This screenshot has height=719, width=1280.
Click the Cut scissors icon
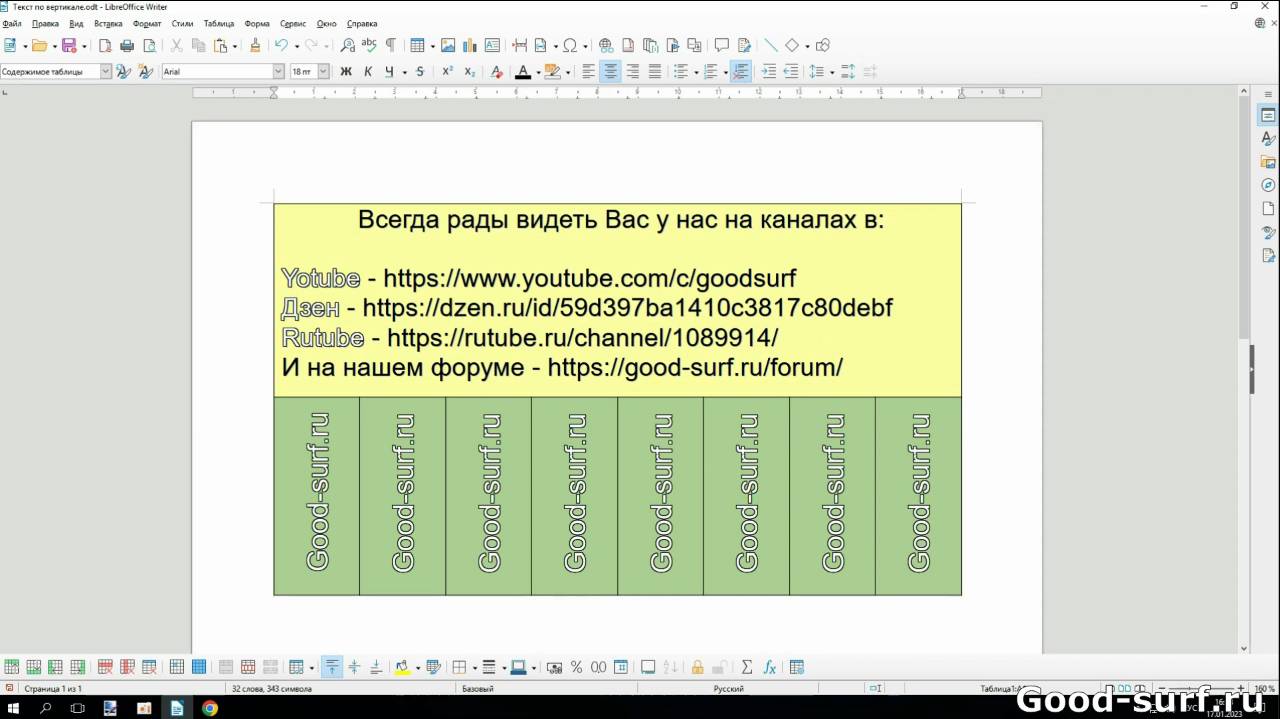point(176,45)
